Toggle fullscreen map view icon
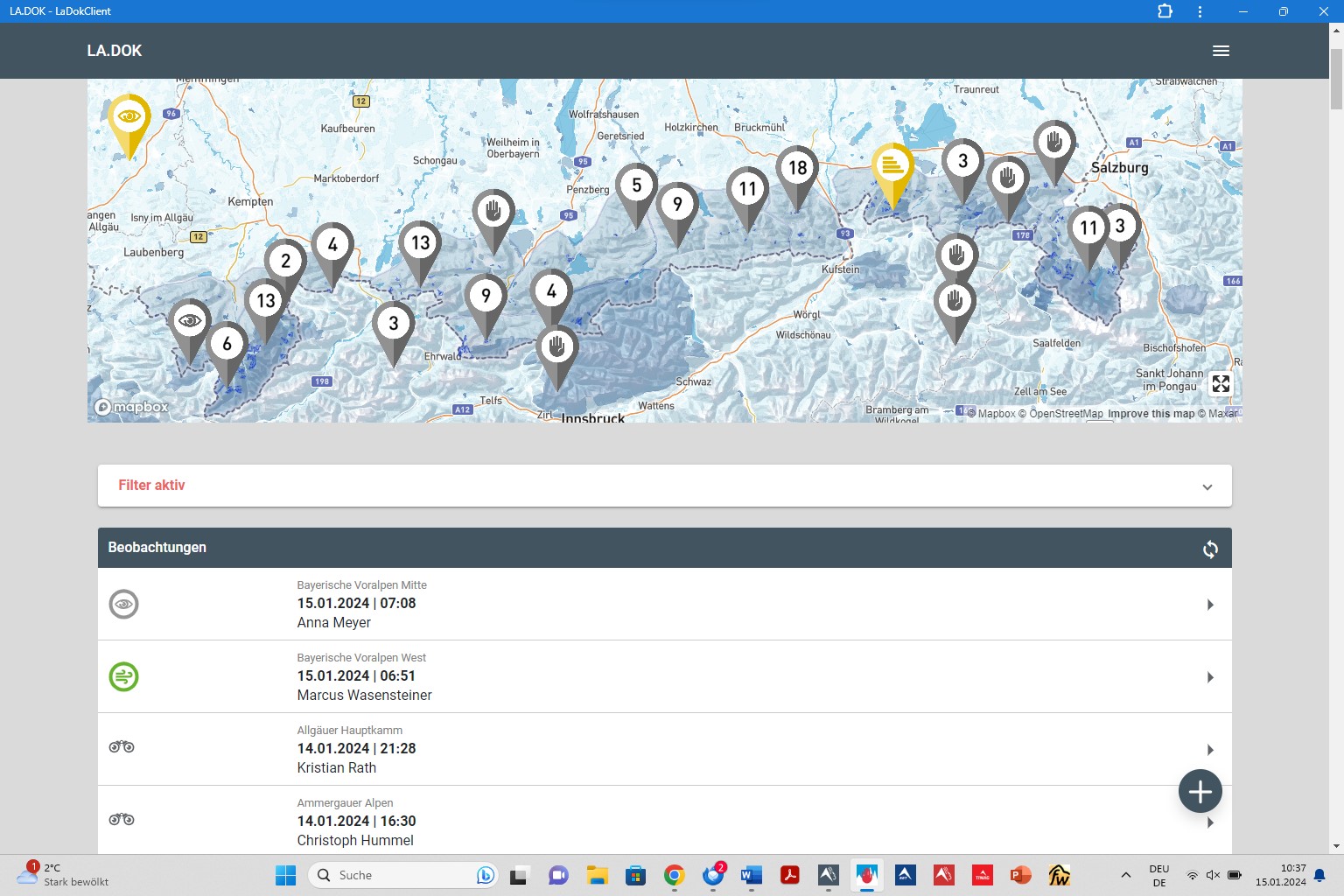The height and width of the screenshot is (896, 1344). (x=1221, y=383)
